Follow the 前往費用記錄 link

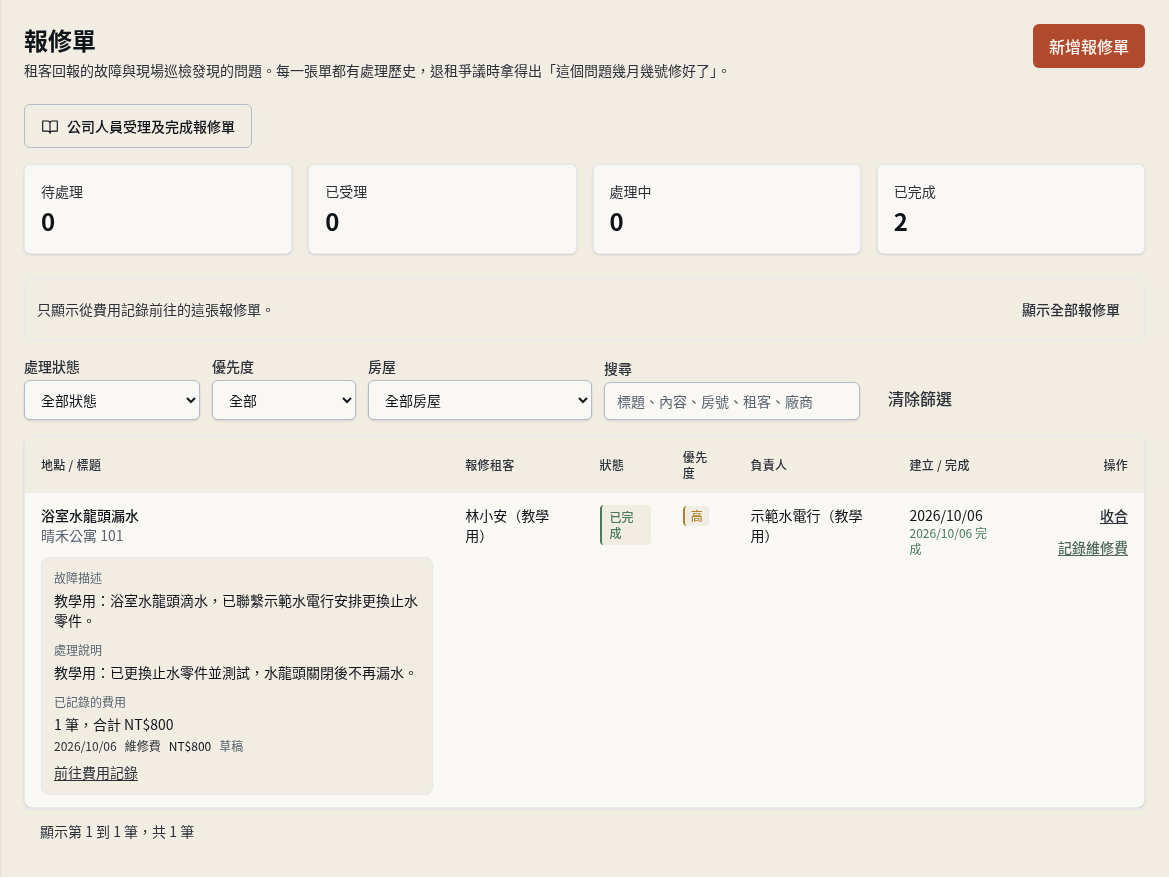click(96, 773)
